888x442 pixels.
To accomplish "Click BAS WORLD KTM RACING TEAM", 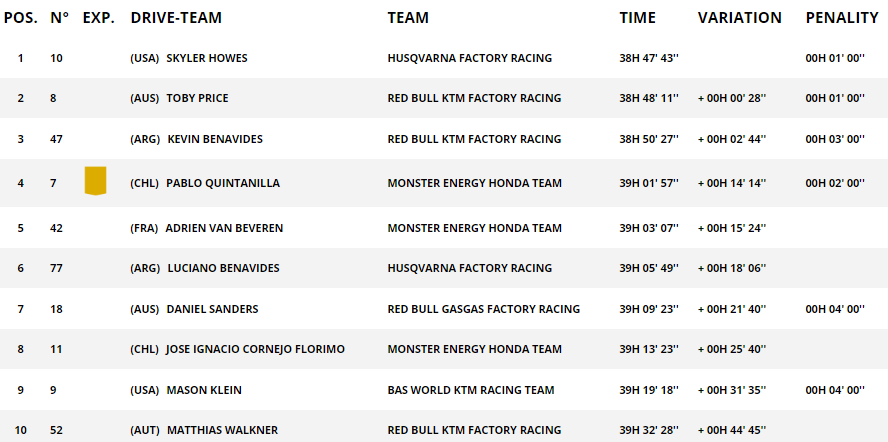I will tap(471, 390).
